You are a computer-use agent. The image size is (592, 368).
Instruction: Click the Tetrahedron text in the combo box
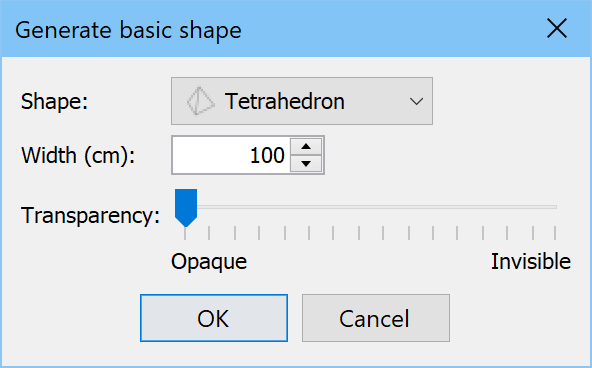[x=285, y=102]
